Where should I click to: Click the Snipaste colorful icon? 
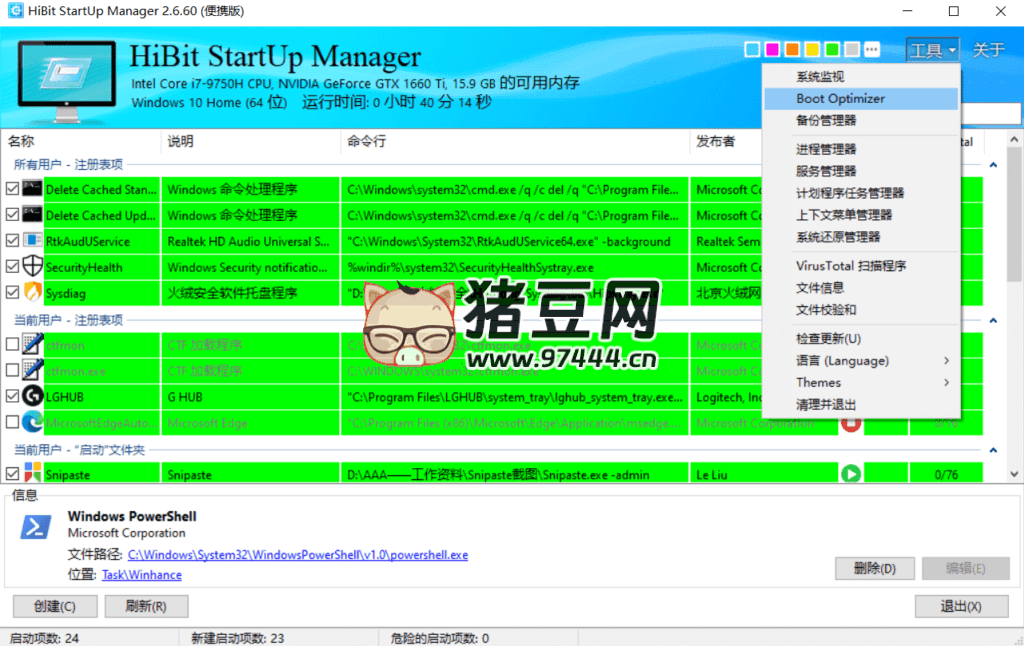click(x=32, y=473)
